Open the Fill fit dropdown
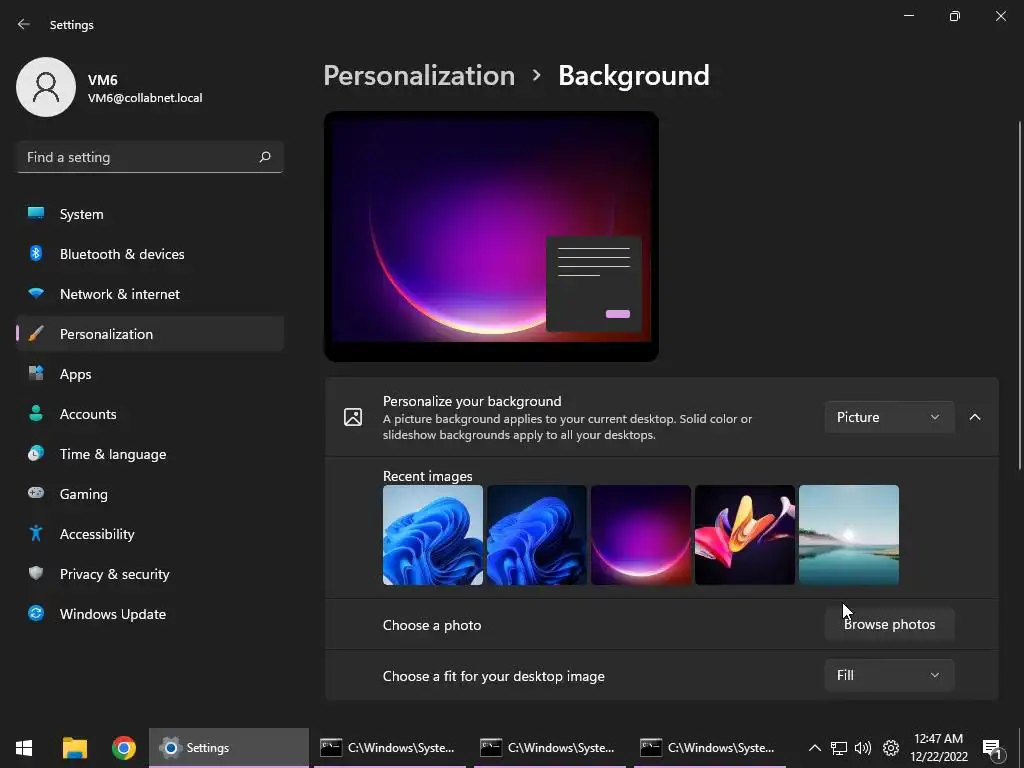 [x=889, y=675]
